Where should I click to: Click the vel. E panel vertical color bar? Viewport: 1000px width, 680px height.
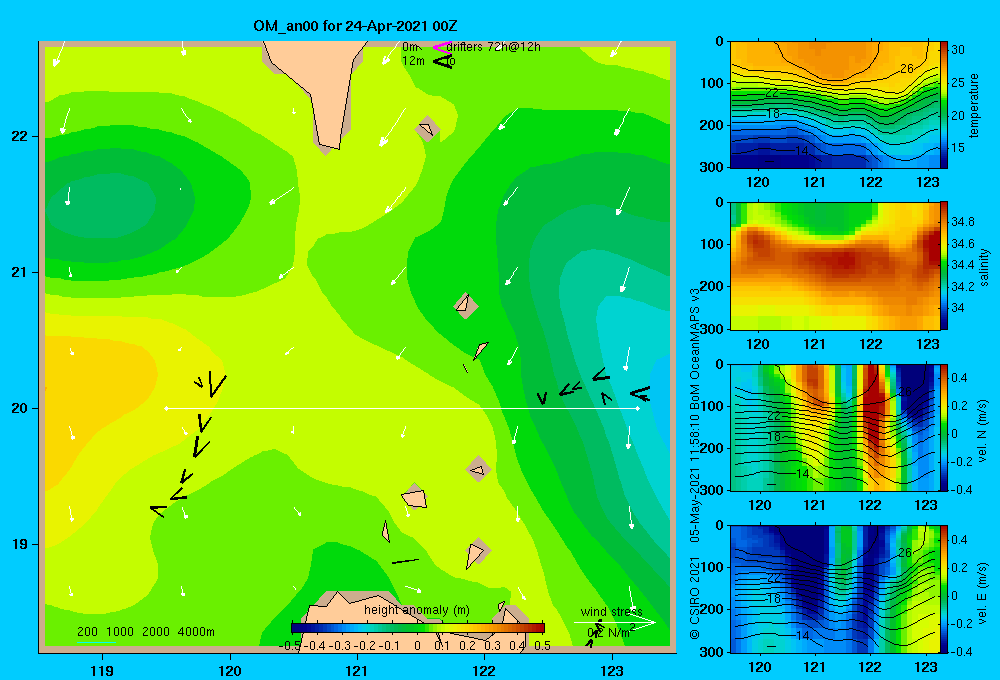(944, 589)
